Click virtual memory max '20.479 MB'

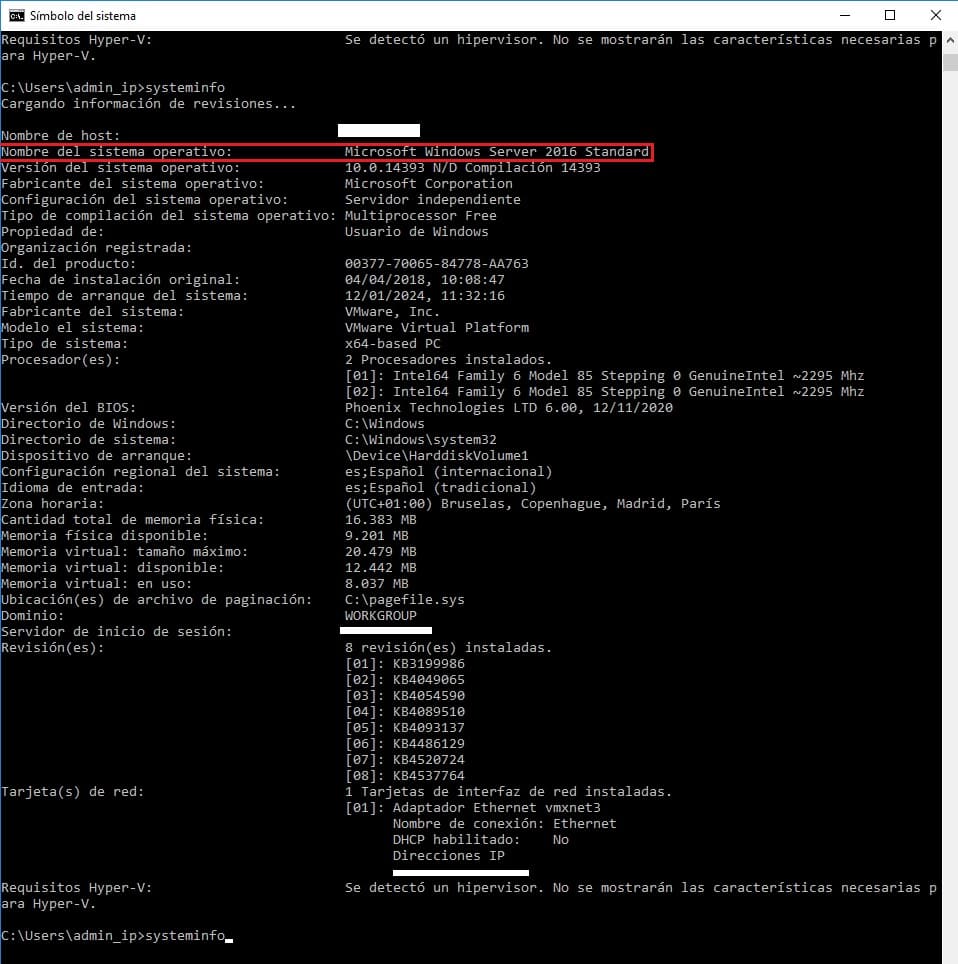pyautogui.click(x=381, y=551)
